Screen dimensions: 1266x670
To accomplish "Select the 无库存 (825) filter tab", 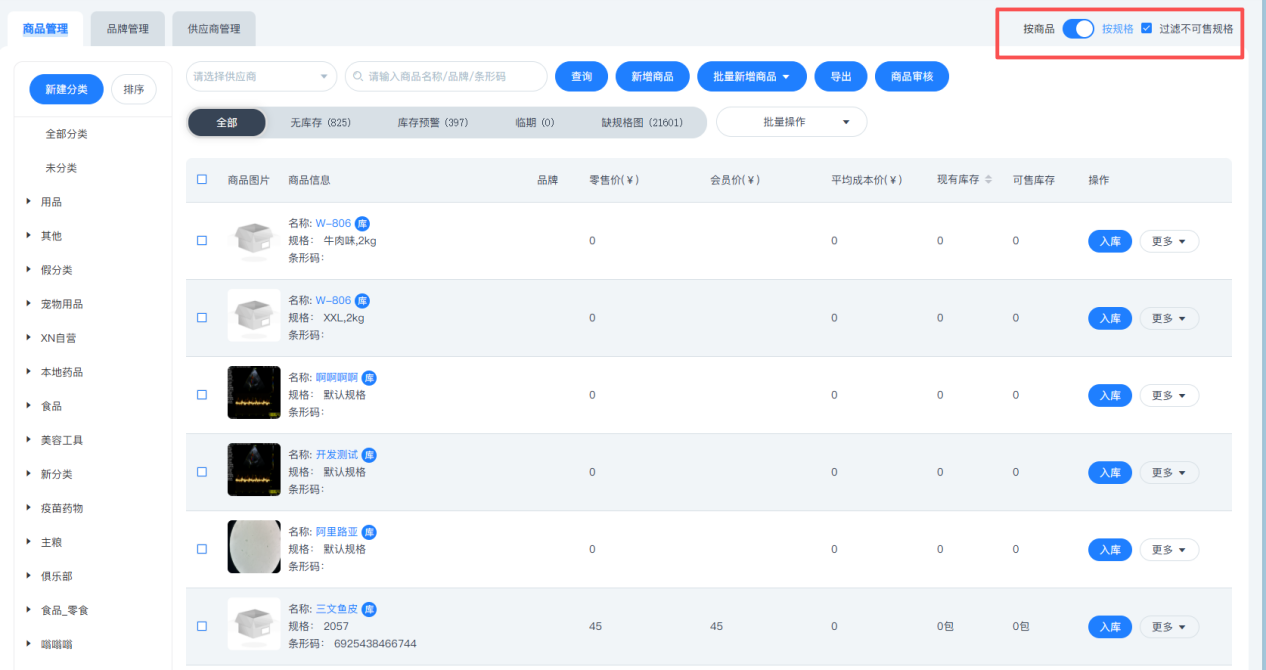I will pyautogui.click(x=320, y=123).
